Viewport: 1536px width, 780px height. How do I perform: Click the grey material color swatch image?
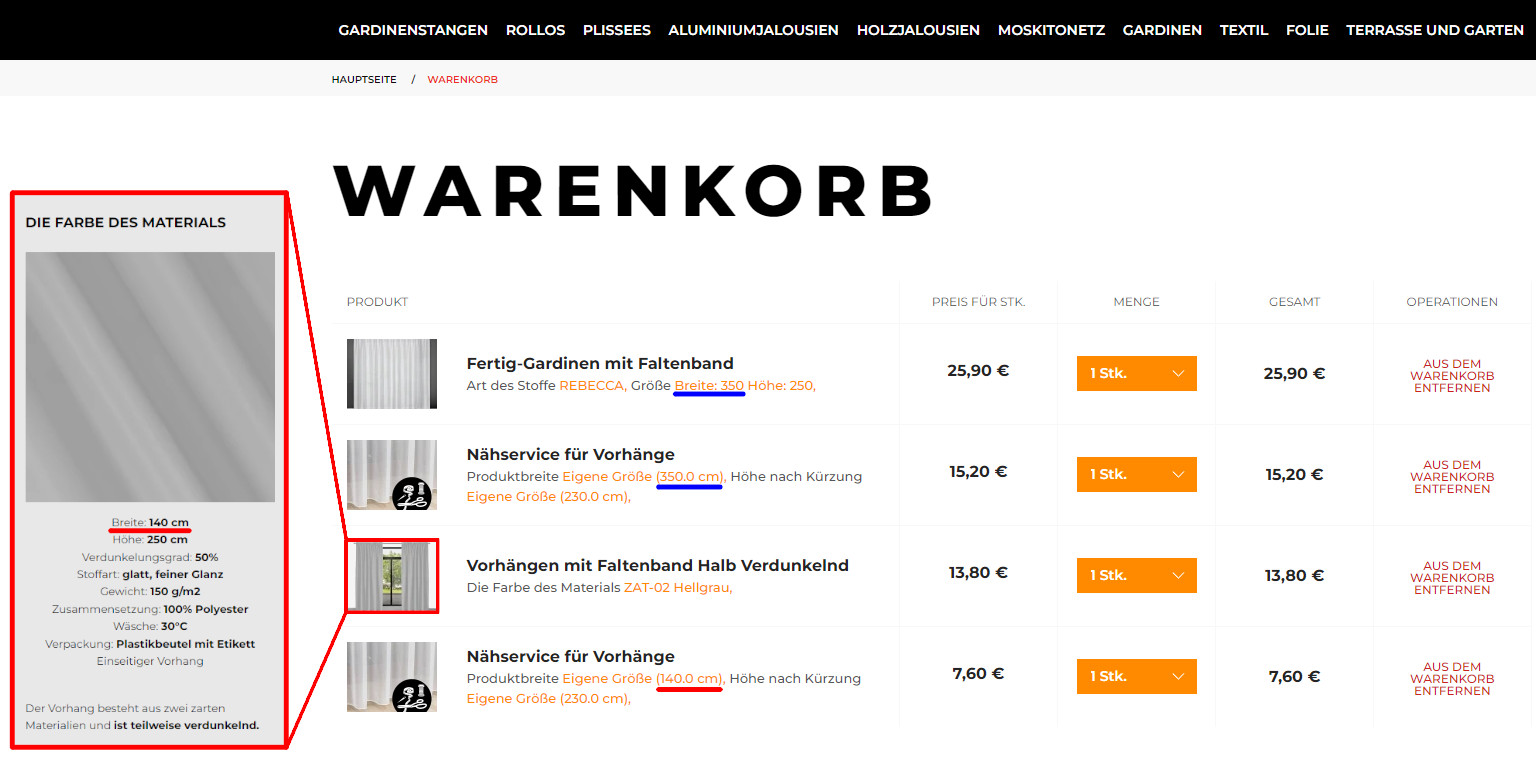click(x=150, y=377)
